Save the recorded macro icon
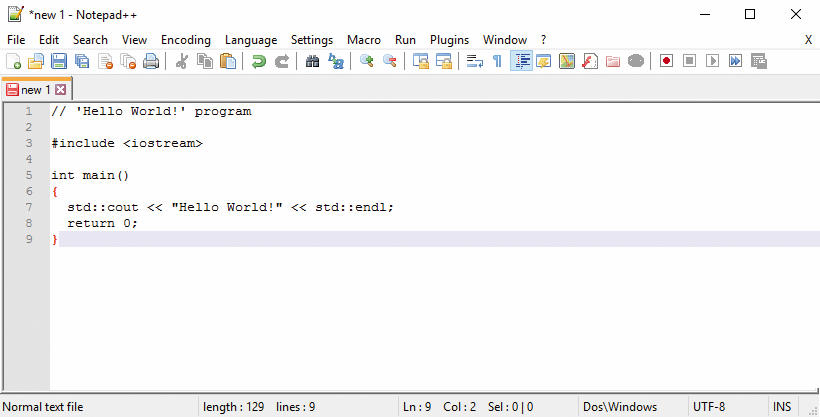This screenshot has height=417, width=820. [759, 61]
